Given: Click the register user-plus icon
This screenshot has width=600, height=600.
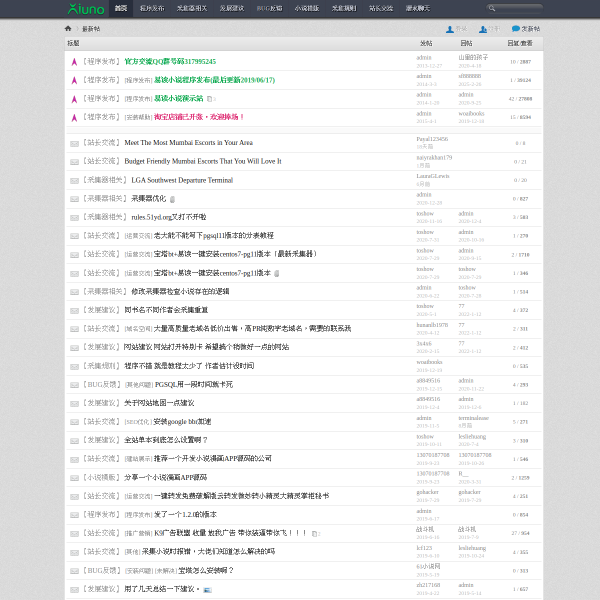Looking at the screenshot, I should [x=483, y=29].
